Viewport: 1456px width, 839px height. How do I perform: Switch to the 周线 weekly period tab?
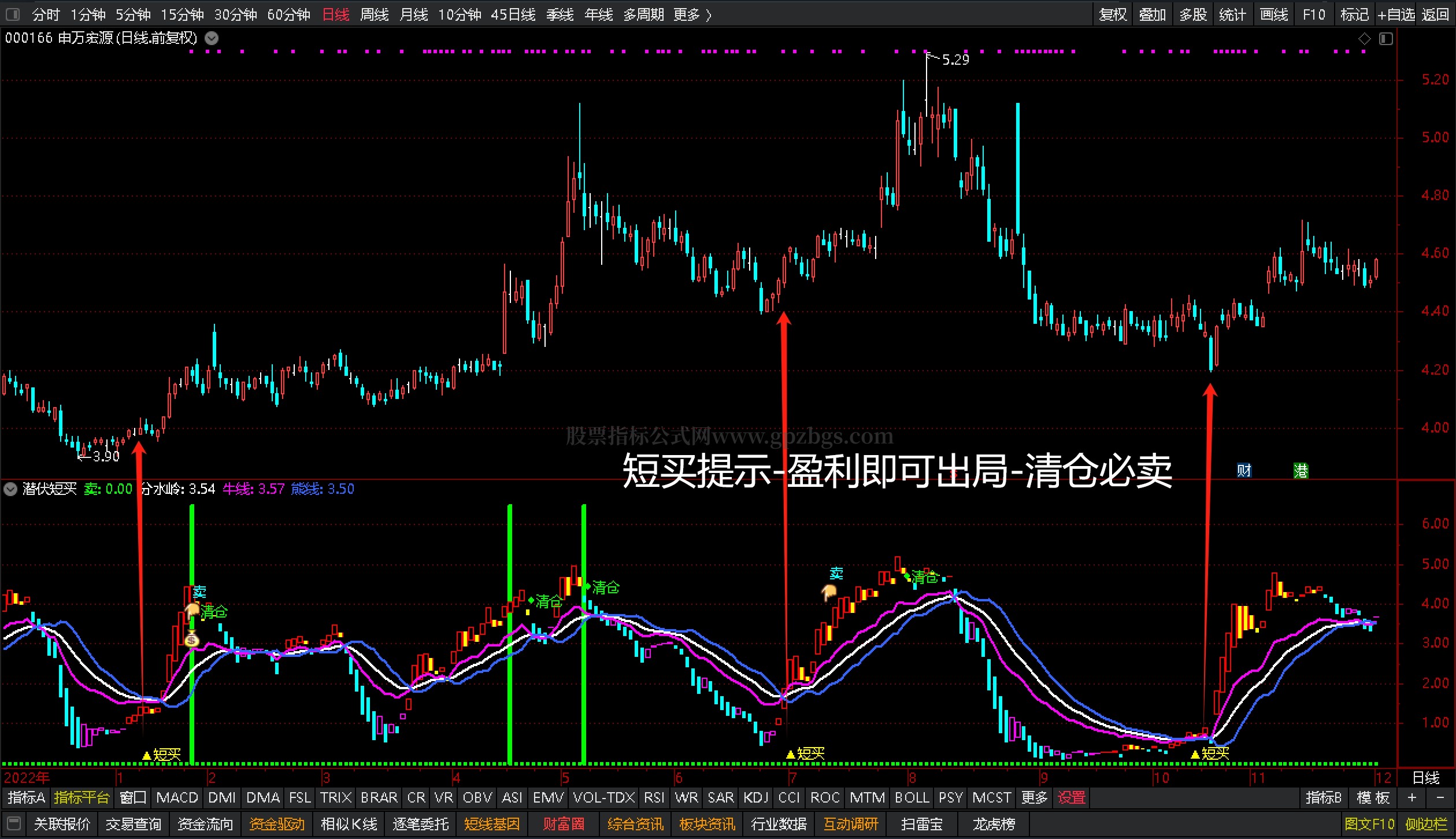click(x=374, y=14)
